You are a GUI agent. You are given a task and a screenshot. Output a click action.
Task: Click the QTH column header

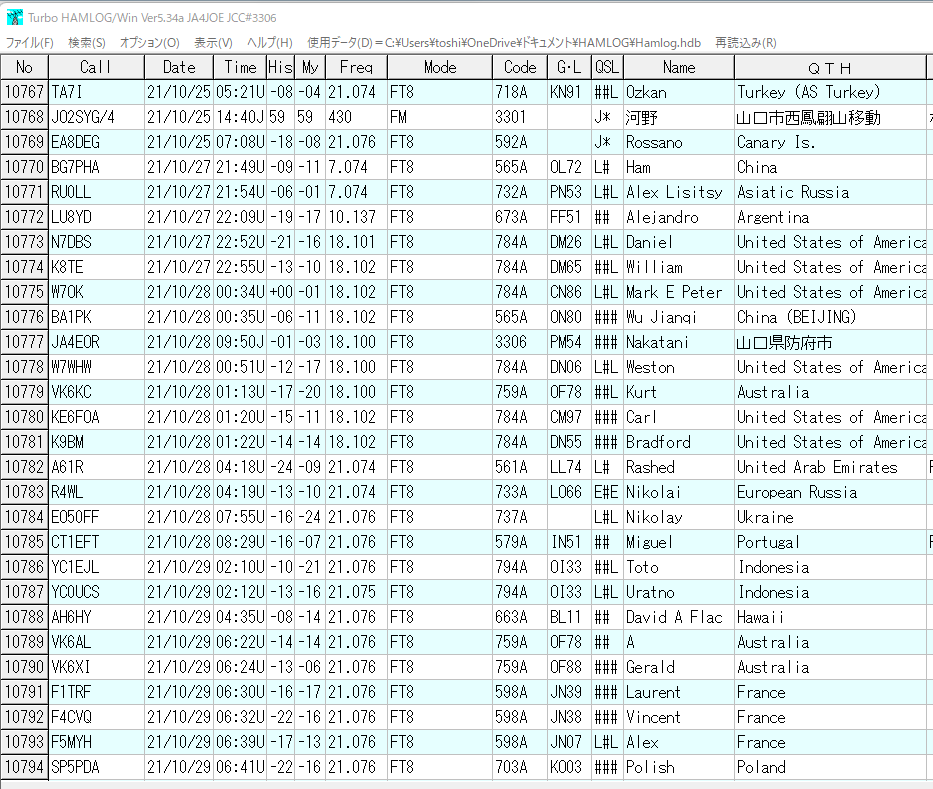coord(830,67)
